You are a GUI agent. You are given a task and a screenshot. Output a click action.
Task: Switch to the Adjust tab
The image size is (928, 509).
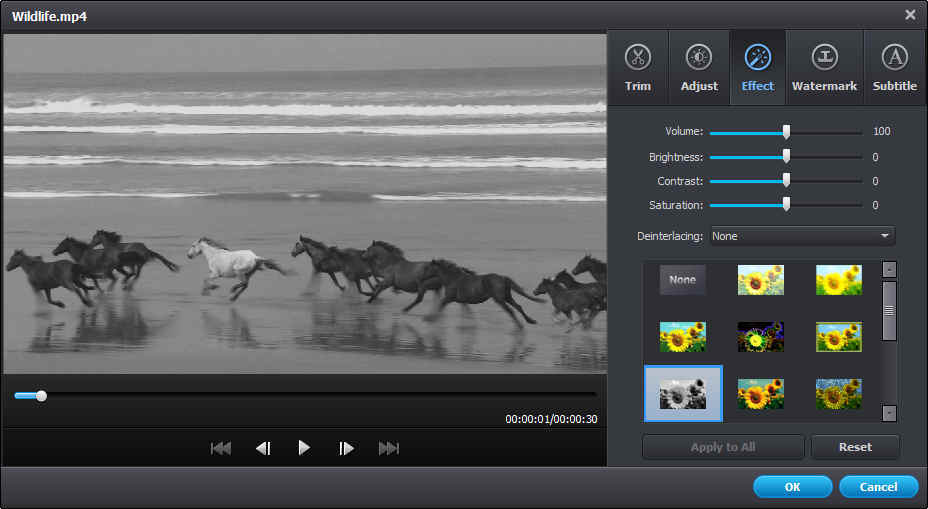(699, 68)
